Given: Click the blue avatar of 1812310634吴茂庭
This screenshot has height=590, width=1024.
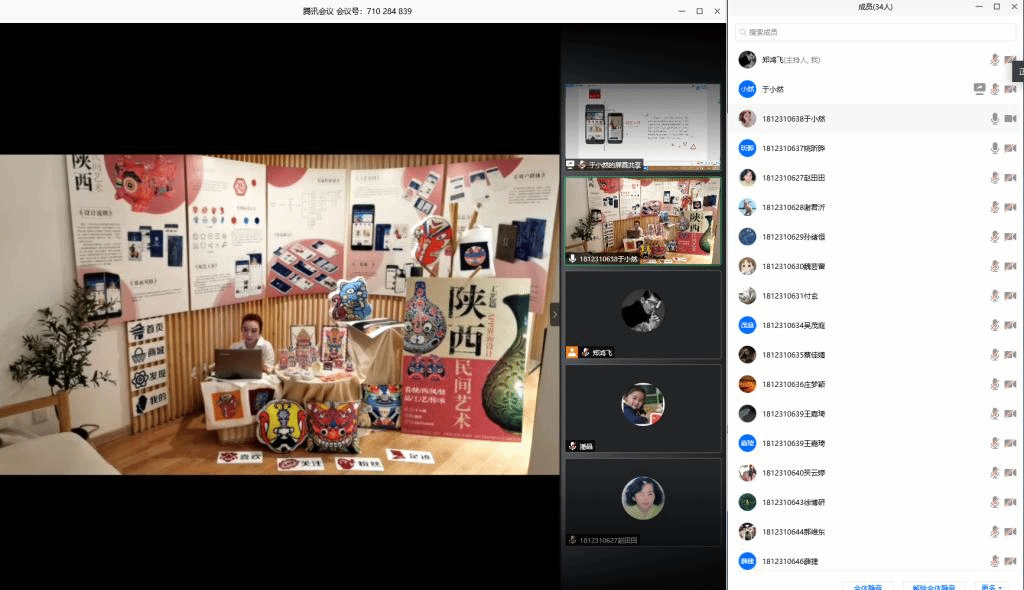Looking at the screenshot, I should pyautogui.click(x=747, y=325).
